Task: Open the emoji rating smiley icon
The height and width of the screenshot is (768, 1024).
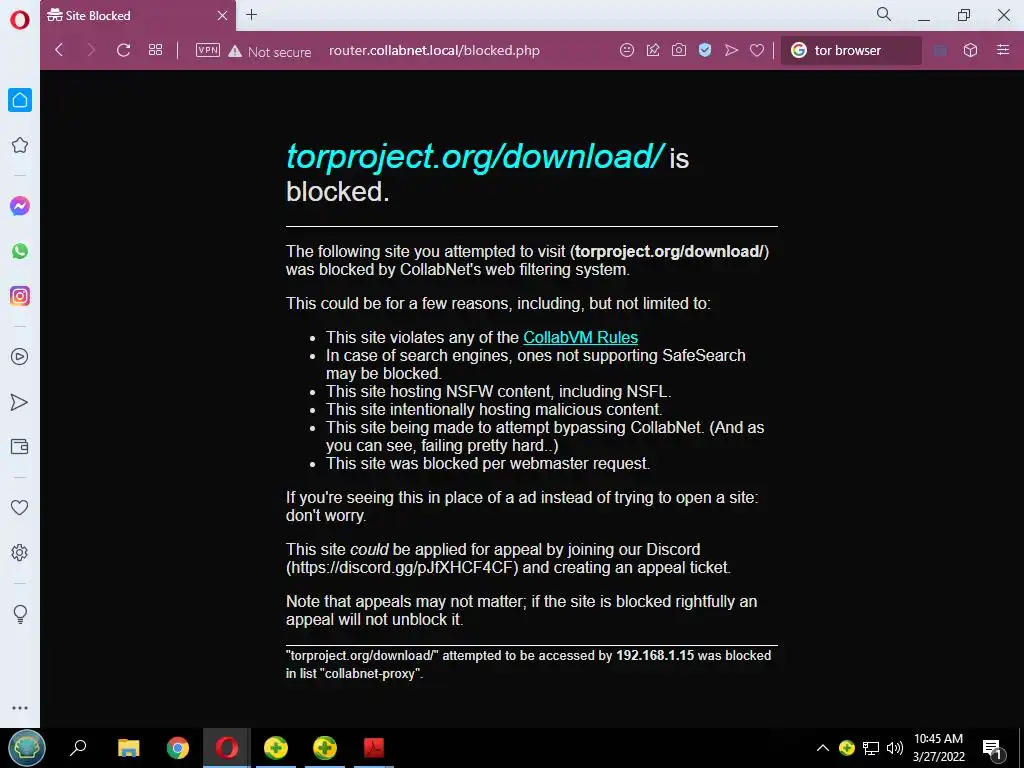Action: pyautogui.click(x=626, y=50)
